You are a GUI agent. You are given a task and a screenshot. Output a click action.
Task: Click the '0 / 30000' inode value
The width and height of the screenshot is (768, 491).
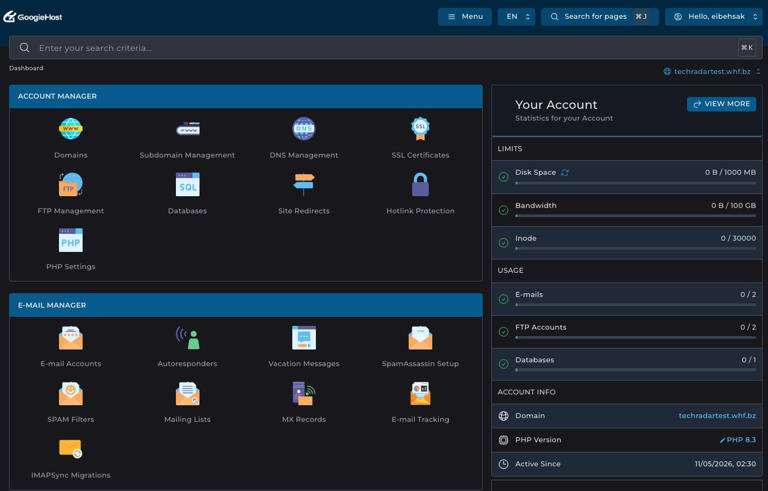pos(738,238)
